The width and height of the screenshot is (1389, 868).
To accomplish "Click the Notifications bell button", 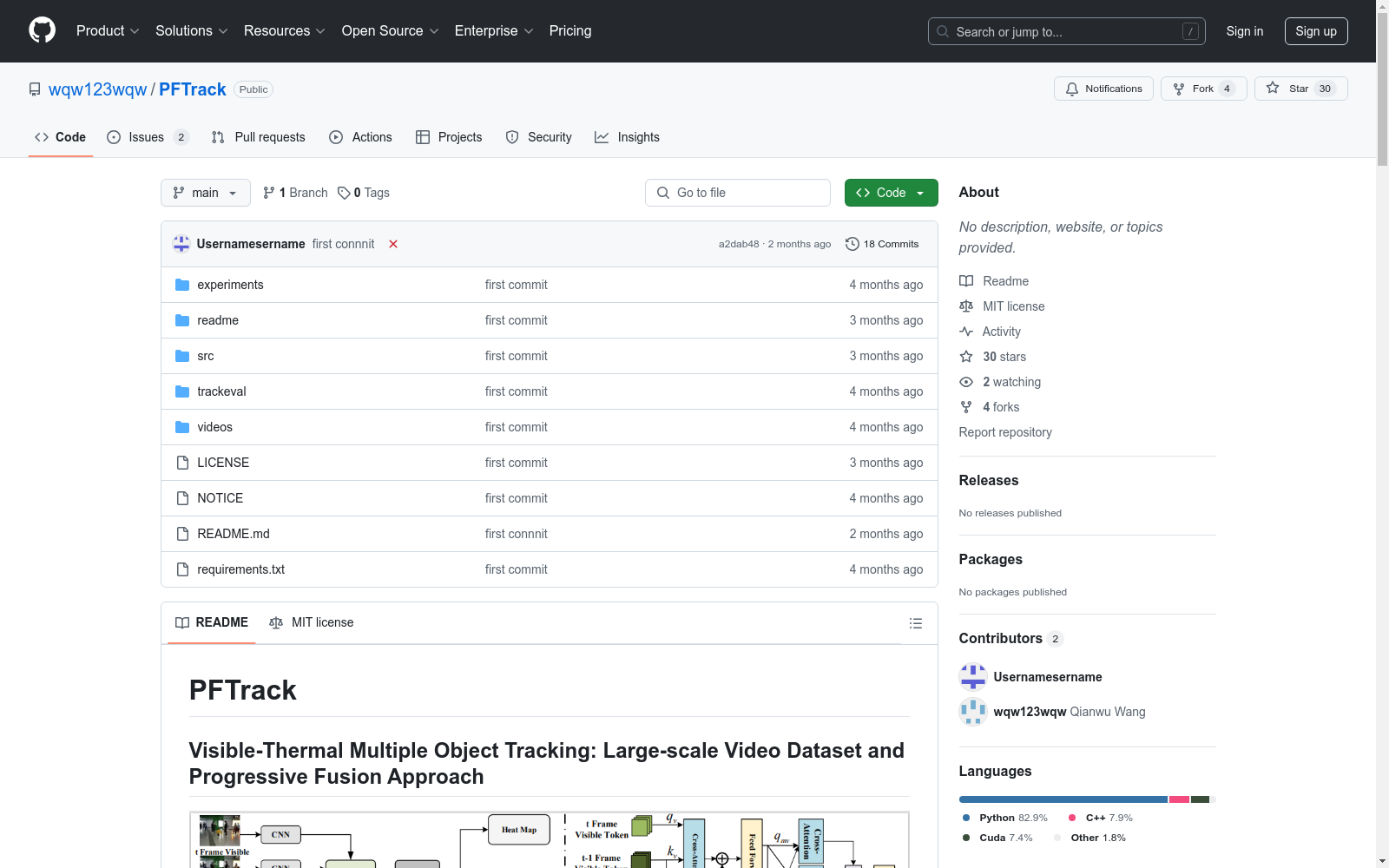I will click(x=1103, y=89).
